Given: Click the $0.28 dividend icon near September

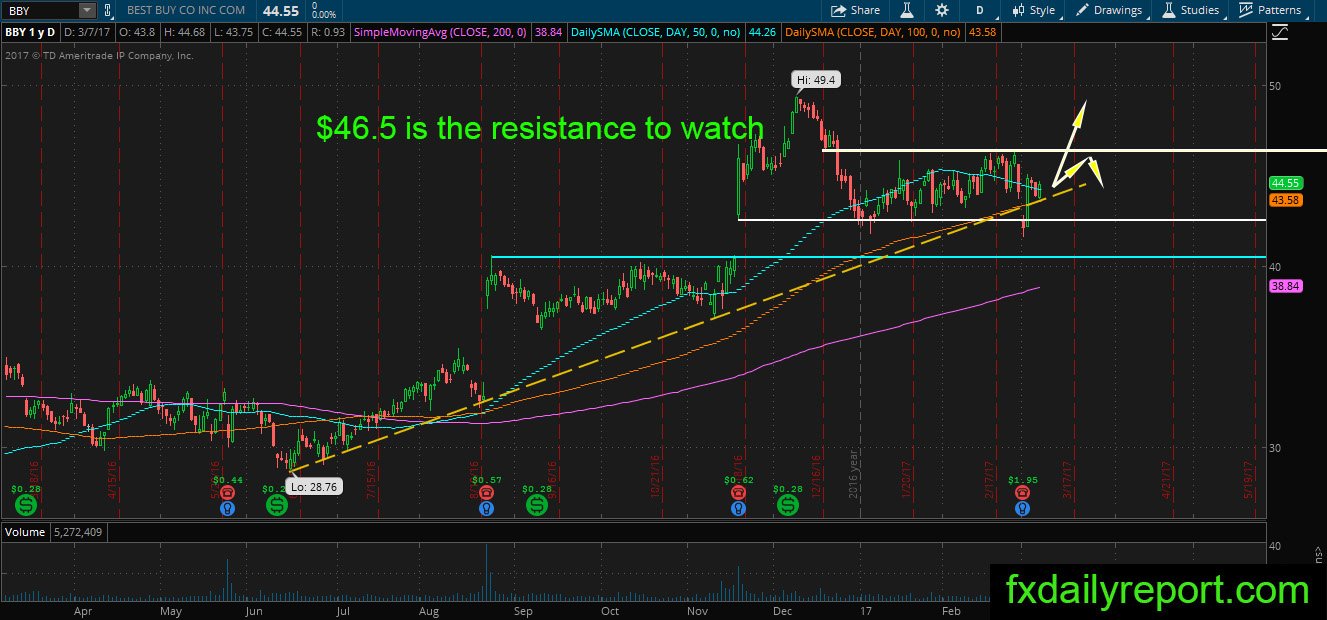Looking at the screenshot, I should coord(537,504).
